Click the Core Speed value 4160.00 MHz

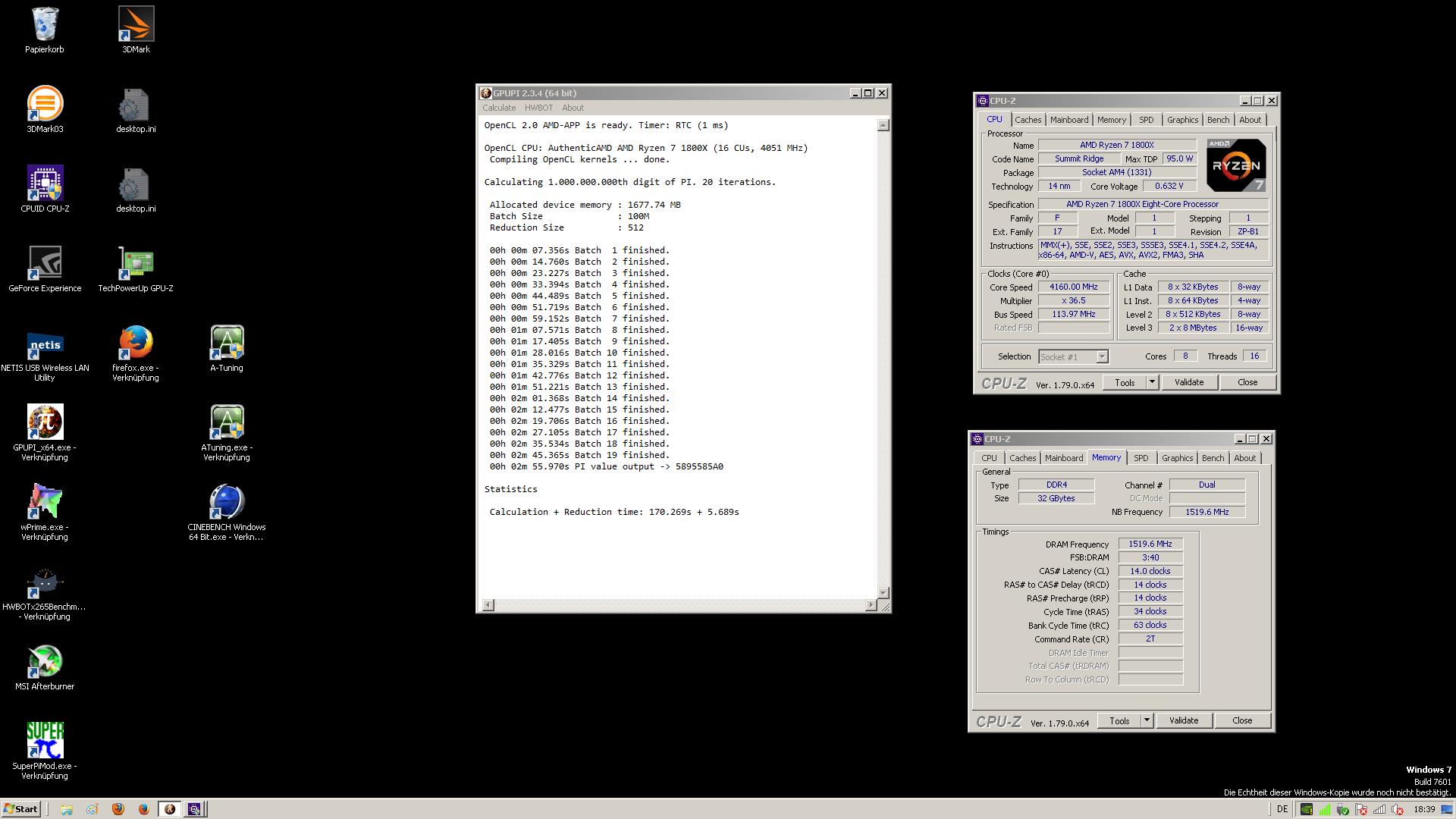(1073, 287)
